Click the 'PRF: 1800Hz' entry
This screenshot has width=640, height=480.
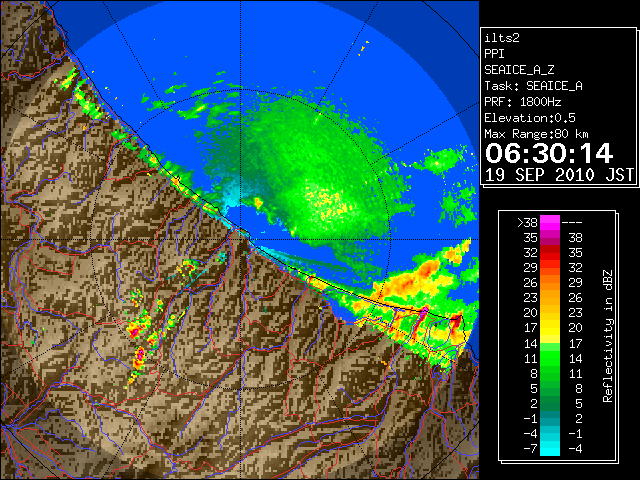522,102
